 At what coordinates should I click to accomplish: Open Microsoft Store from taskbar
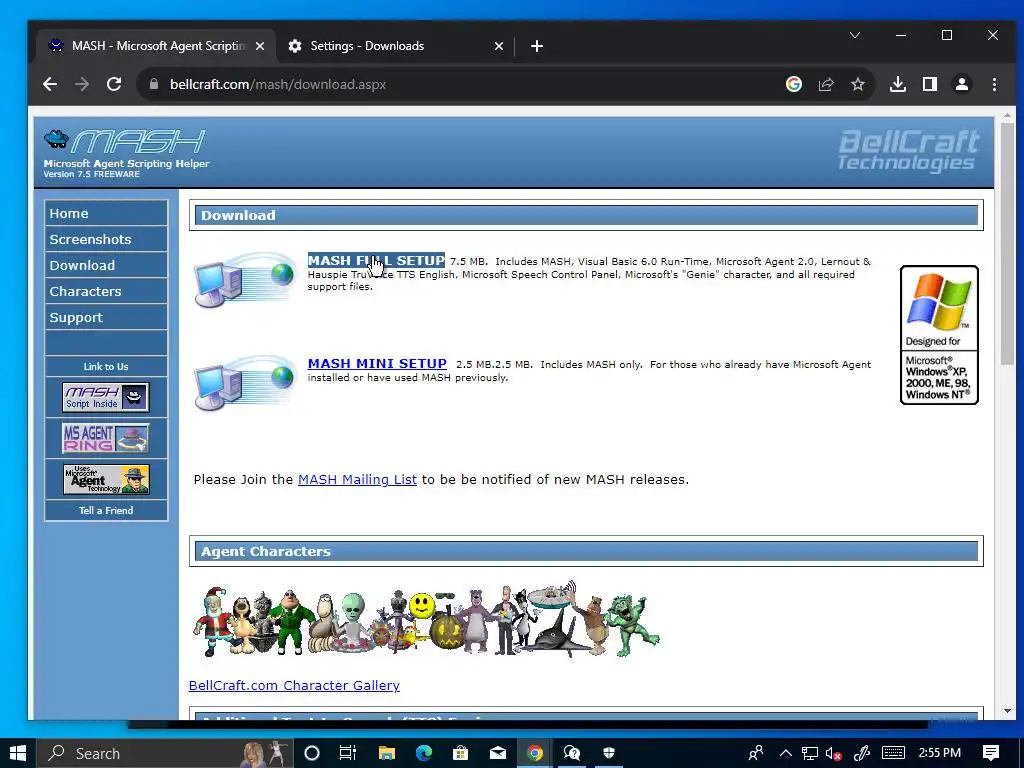point(460,753)
